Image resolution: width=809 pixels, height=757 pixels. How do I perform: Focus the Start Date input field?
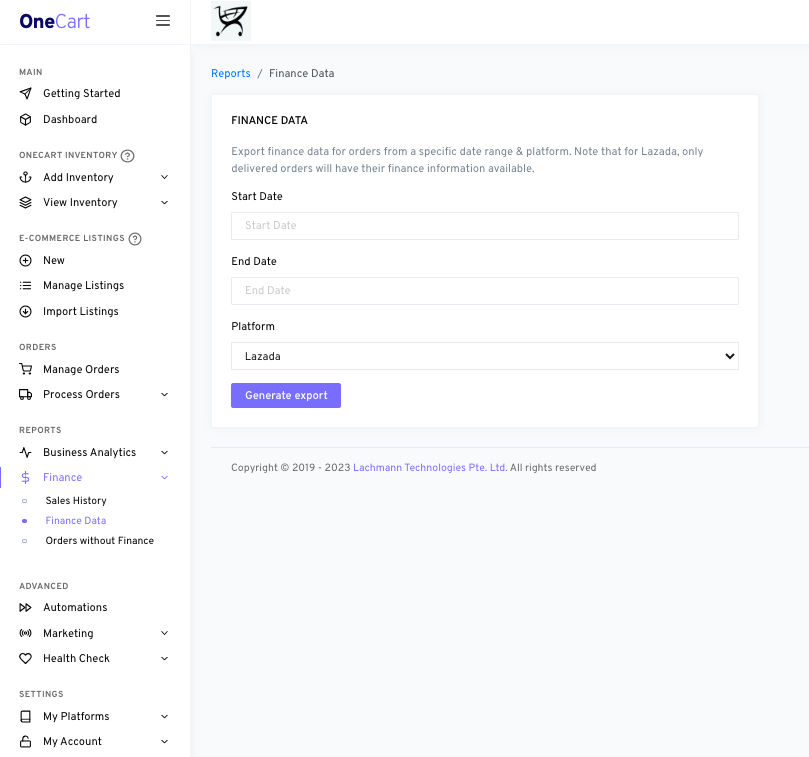tap(484, 226)
